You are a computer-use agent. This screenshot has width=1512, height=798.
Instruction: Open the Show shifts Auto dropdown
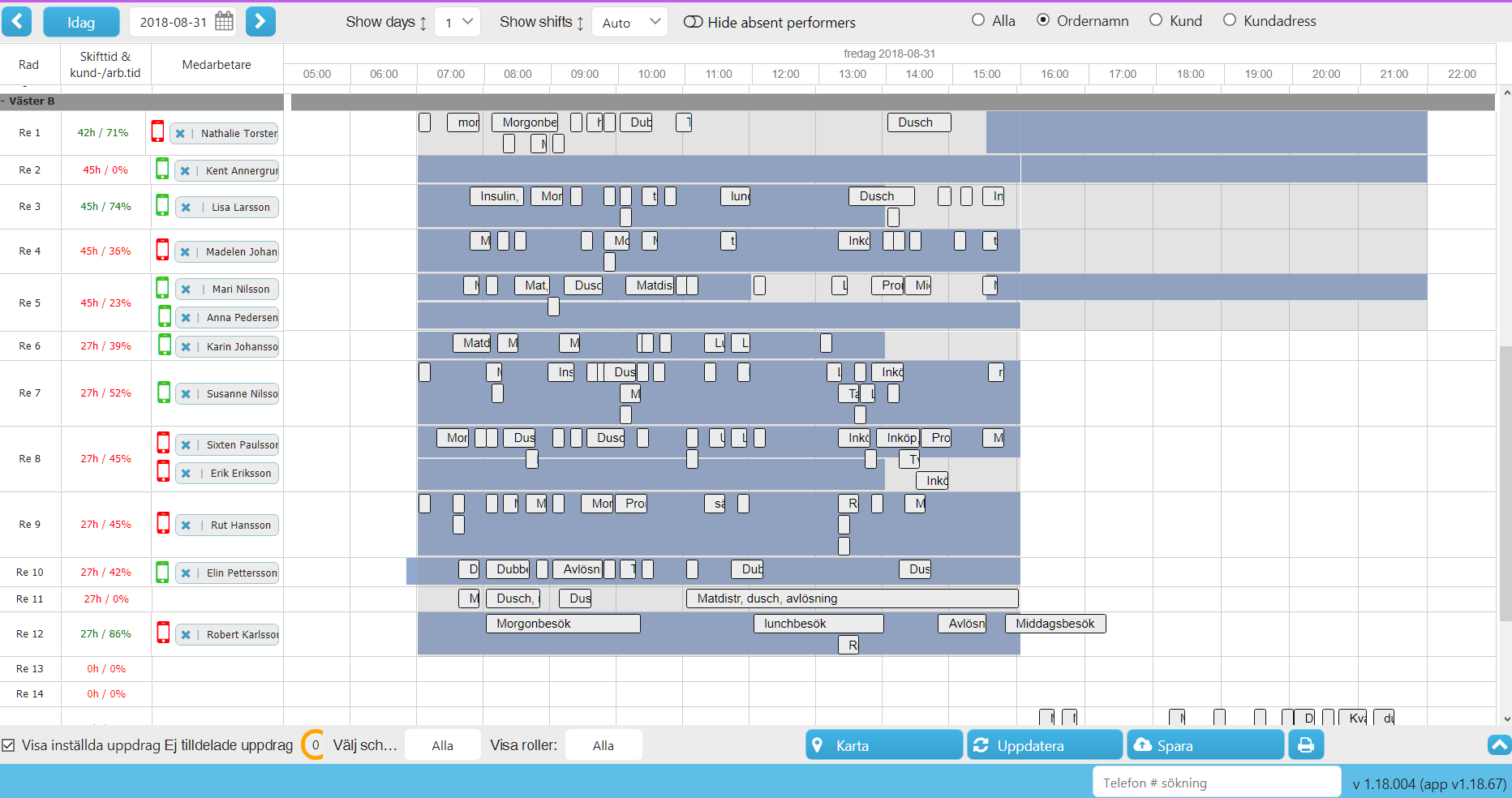(630, 23)
